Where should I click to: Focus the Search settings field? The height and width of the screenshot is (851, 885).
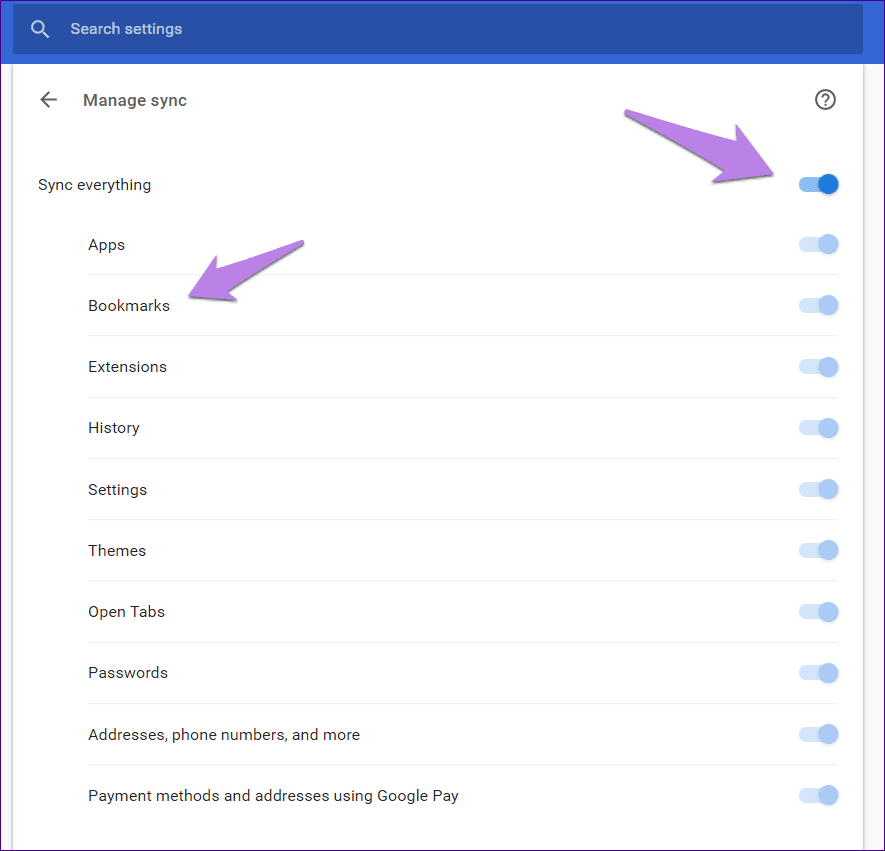[x=437, y=29]
